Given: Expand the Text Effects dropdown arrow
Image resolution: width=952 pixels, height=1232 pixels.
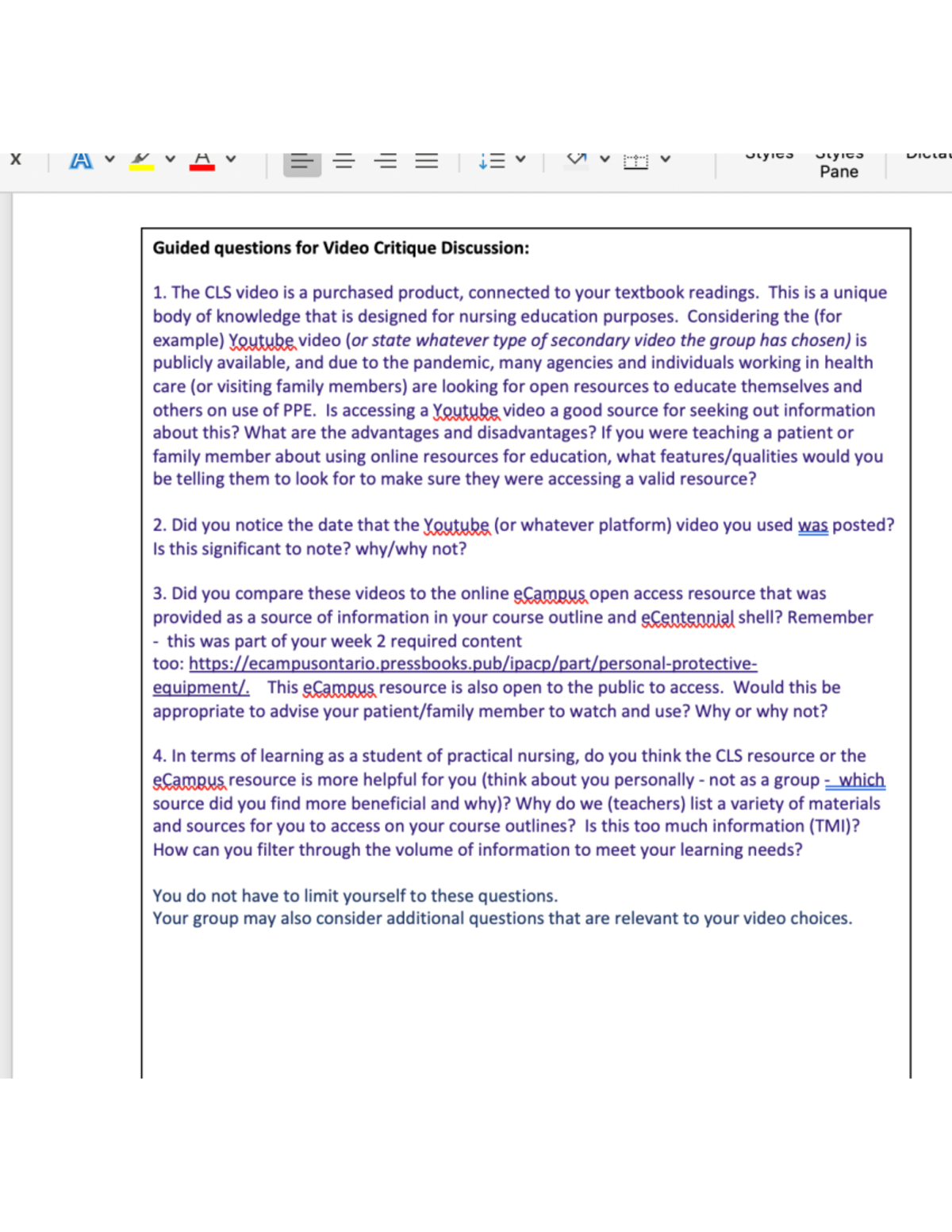Looking at the screenshot, I should [x=109, y=159].
